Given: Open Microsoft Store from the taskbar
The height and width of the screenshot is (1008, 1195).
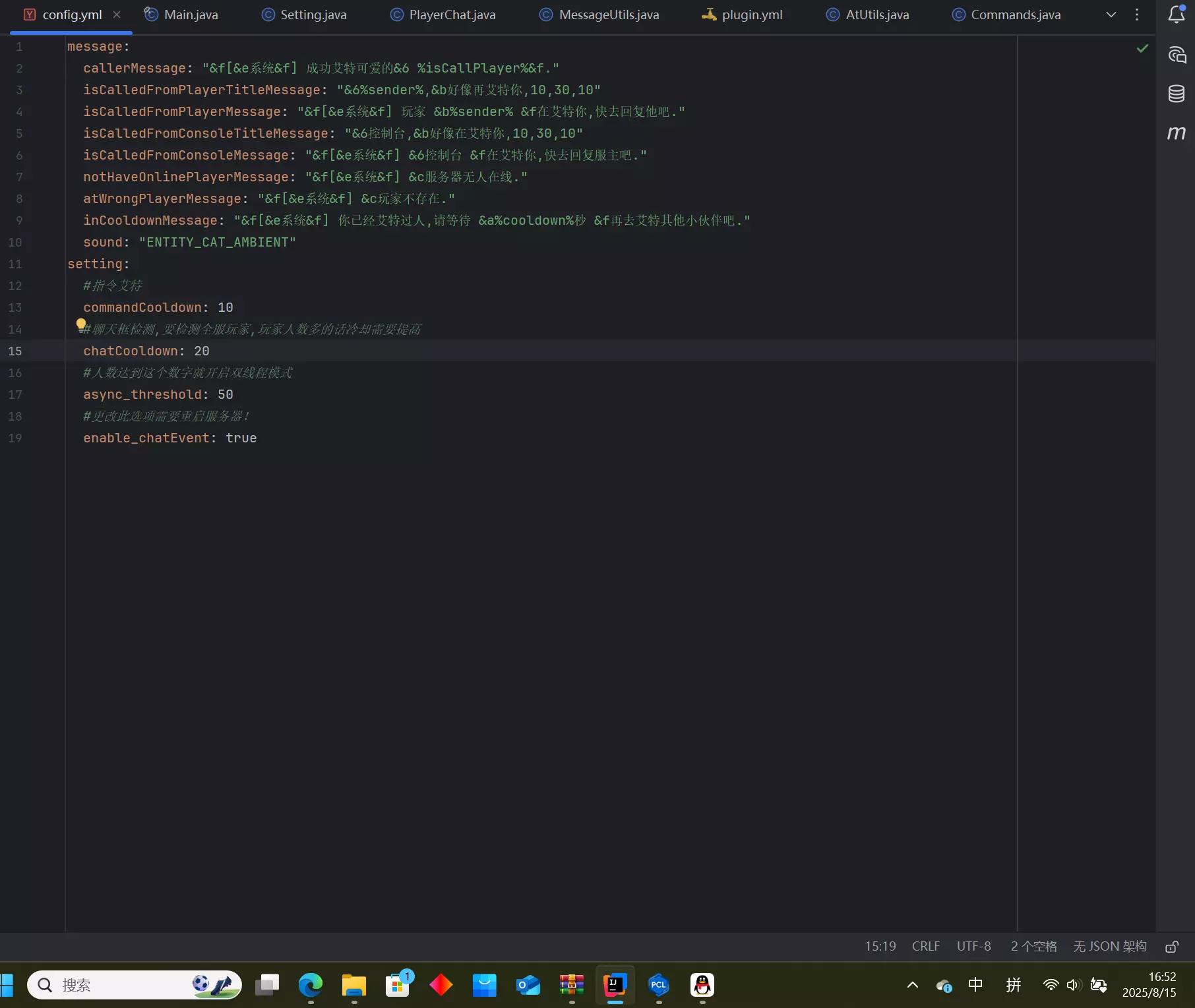Looking at the screenshot, I should click(398, 985).
